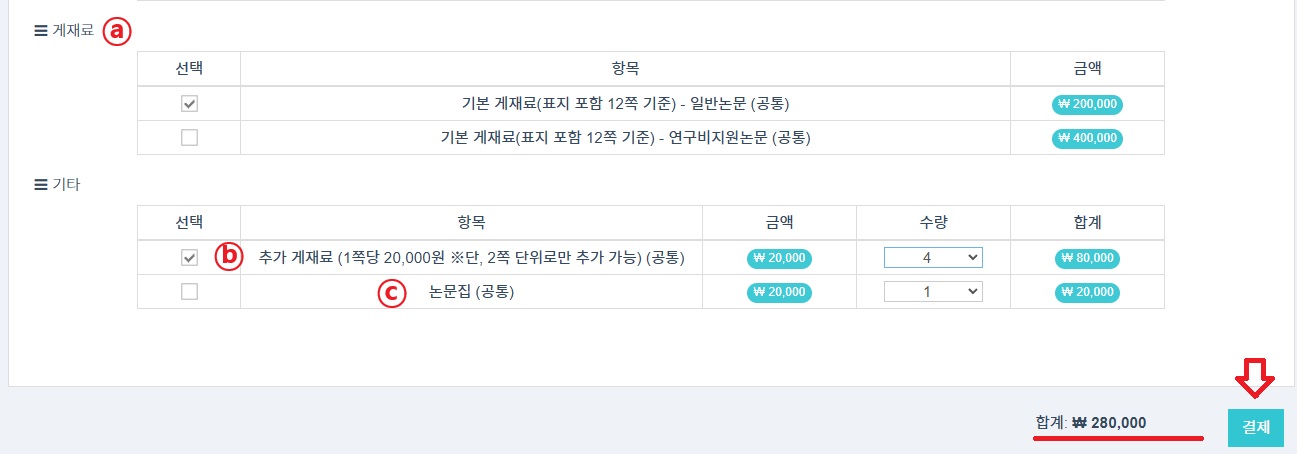
Task: Click the red circled 'b' marker
Action: [229, 257]
